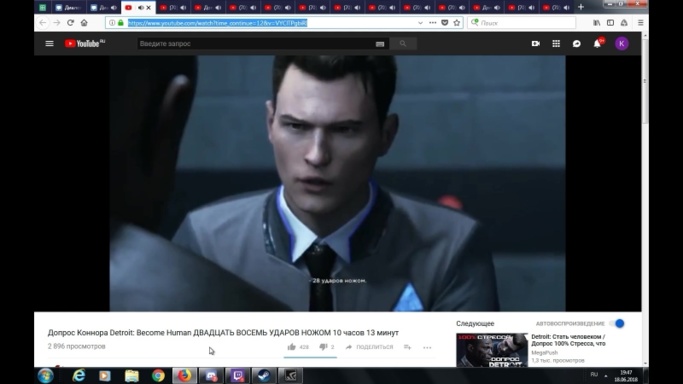Click the upload video camera icon

[x=536, y=44]
